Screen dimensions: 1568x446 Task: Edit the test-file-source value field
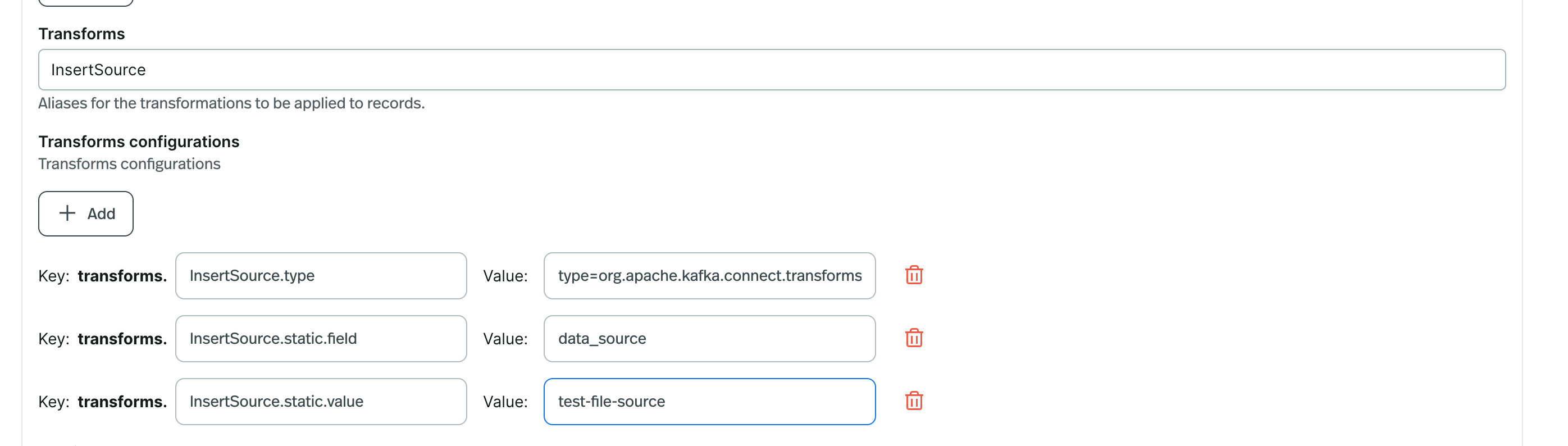pos(710,402)
